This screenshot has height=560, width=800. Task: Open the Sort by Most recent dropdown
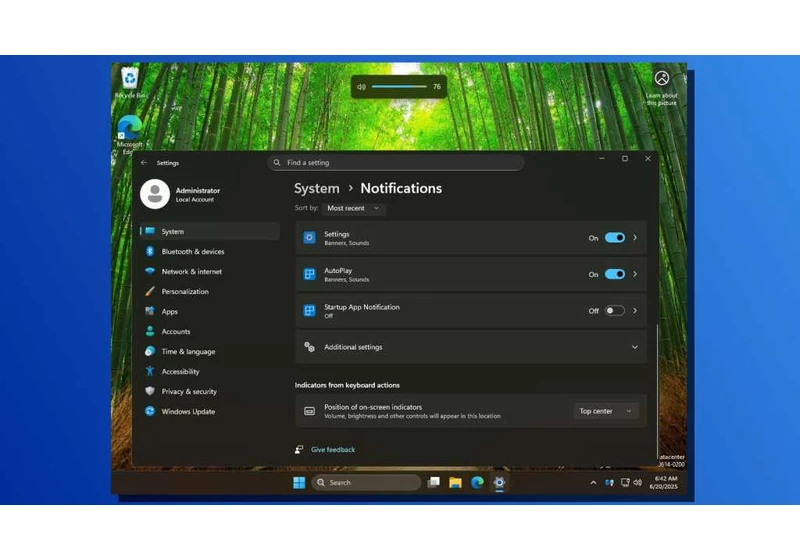354,208
